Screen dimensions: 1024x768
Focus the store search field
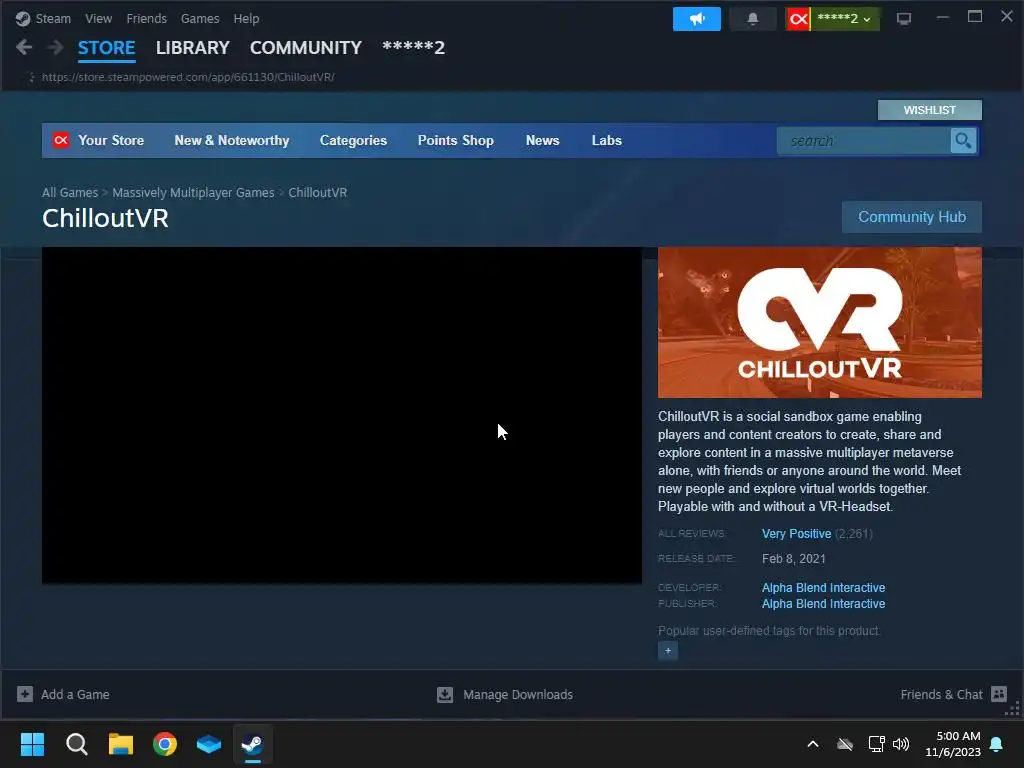[x=863, y=140]
